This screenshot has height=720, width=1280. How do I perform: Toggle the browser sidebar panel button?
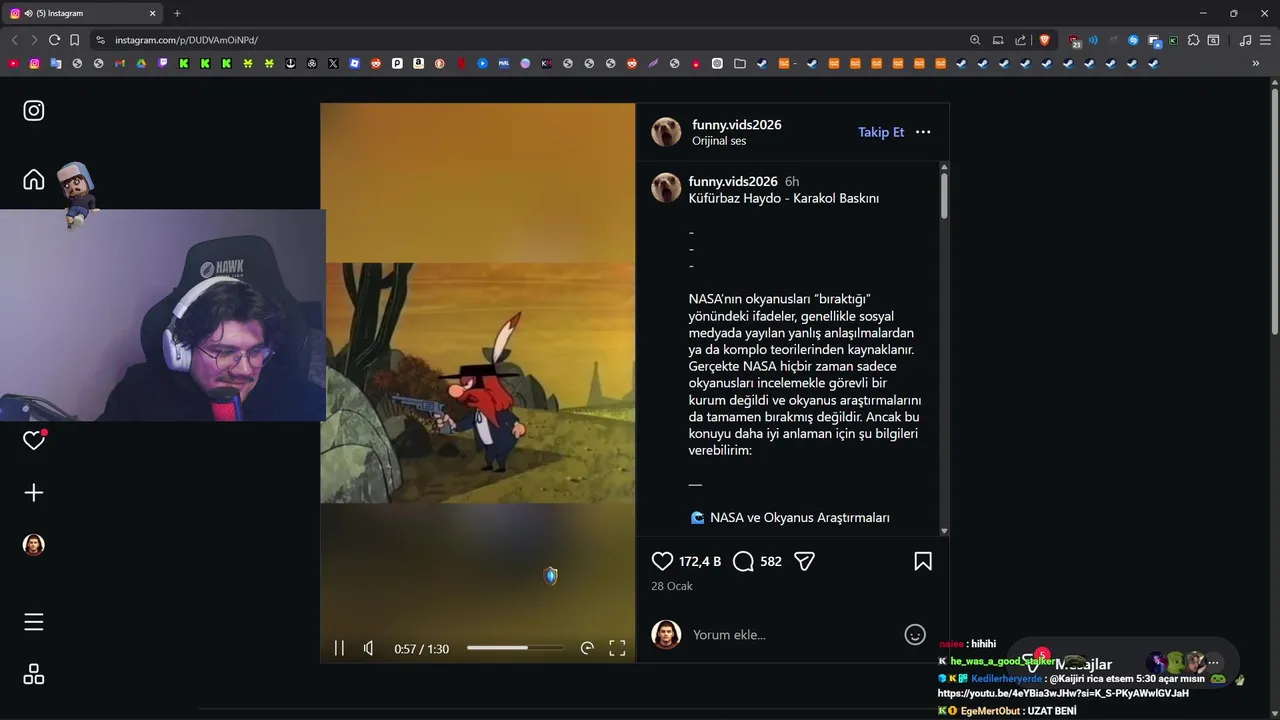(x=1213, y=40)
